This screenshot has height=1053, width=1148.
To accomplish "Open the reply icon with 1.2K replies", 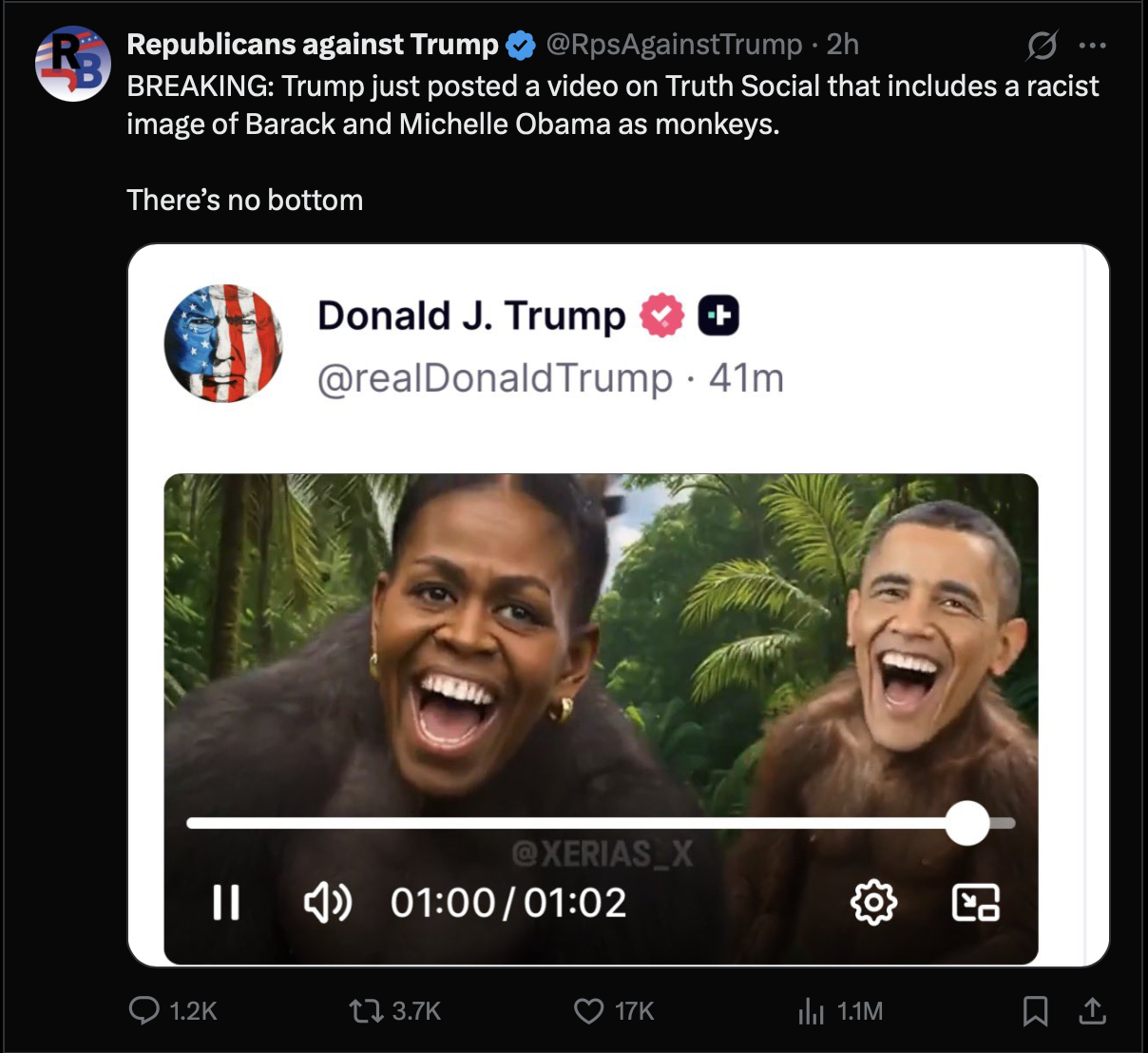I will pyautogui.click(x=144, y=1010).
